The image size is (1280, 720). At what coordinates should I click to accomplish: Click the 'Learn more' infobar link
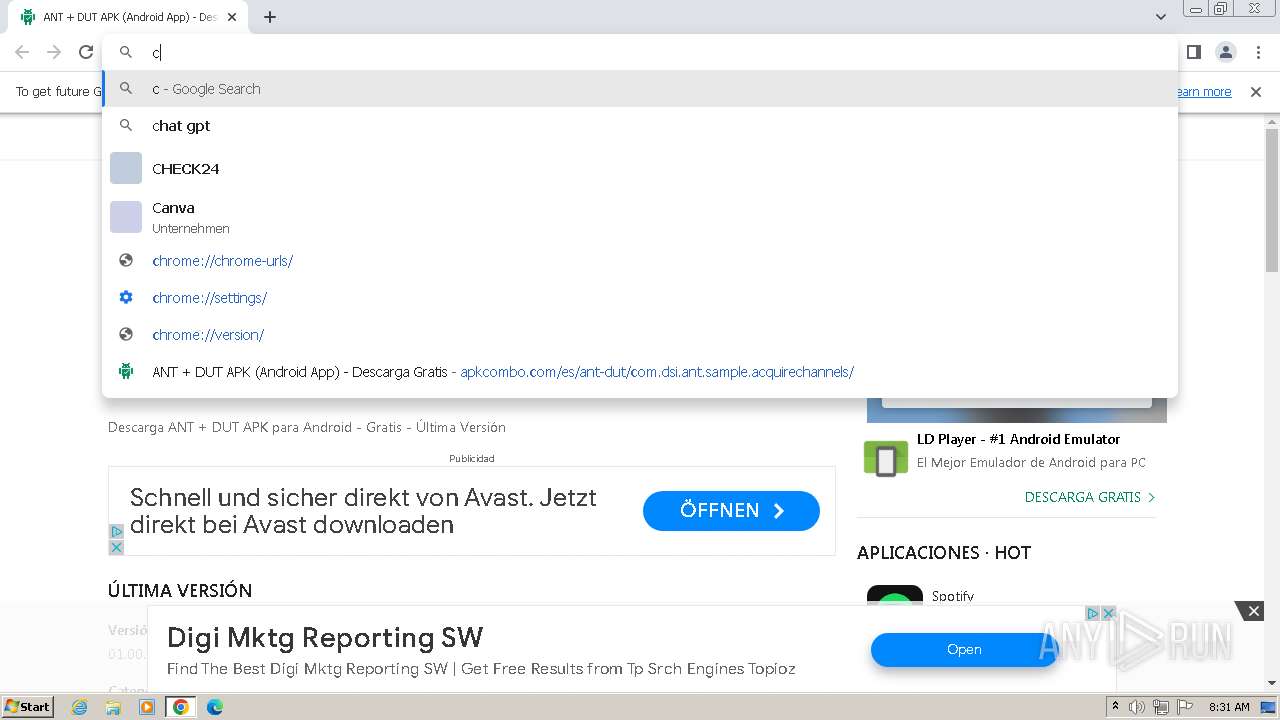tap(1203, 92)
